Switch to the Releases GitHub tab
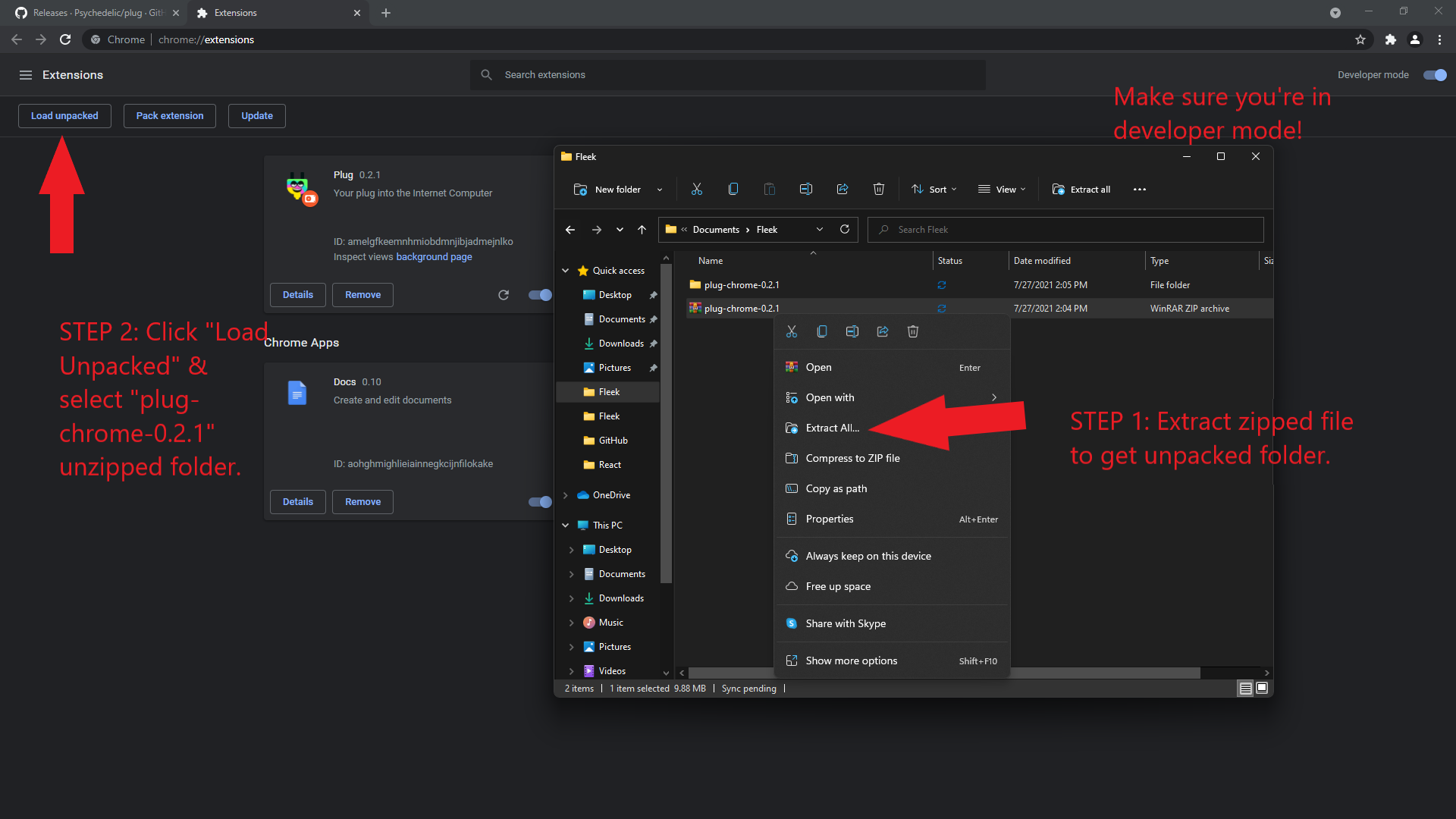Image resolution: width=1456 pixels, height=819 pixels. click(96, 13)
